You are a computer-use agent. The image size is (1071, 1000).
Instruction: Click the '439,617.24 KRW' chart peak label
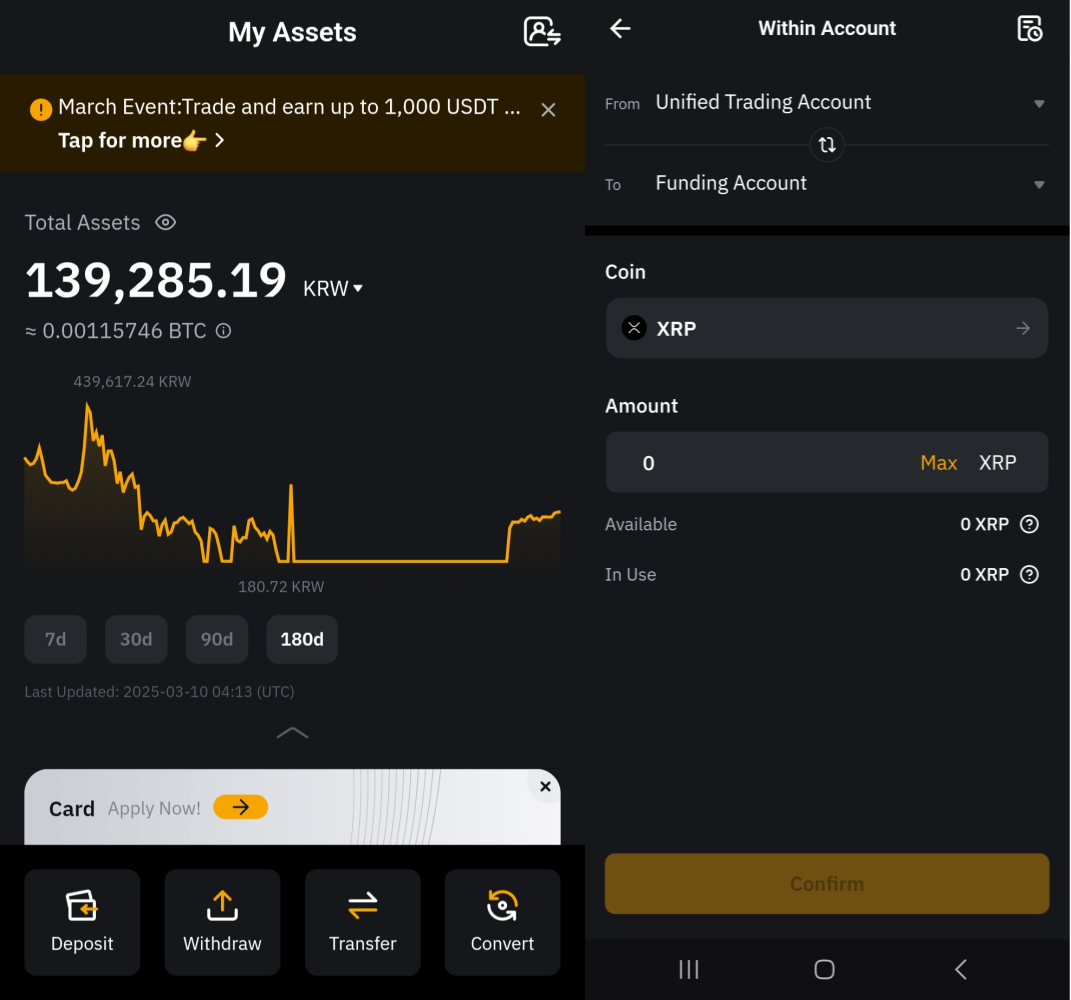coord(133,381)
